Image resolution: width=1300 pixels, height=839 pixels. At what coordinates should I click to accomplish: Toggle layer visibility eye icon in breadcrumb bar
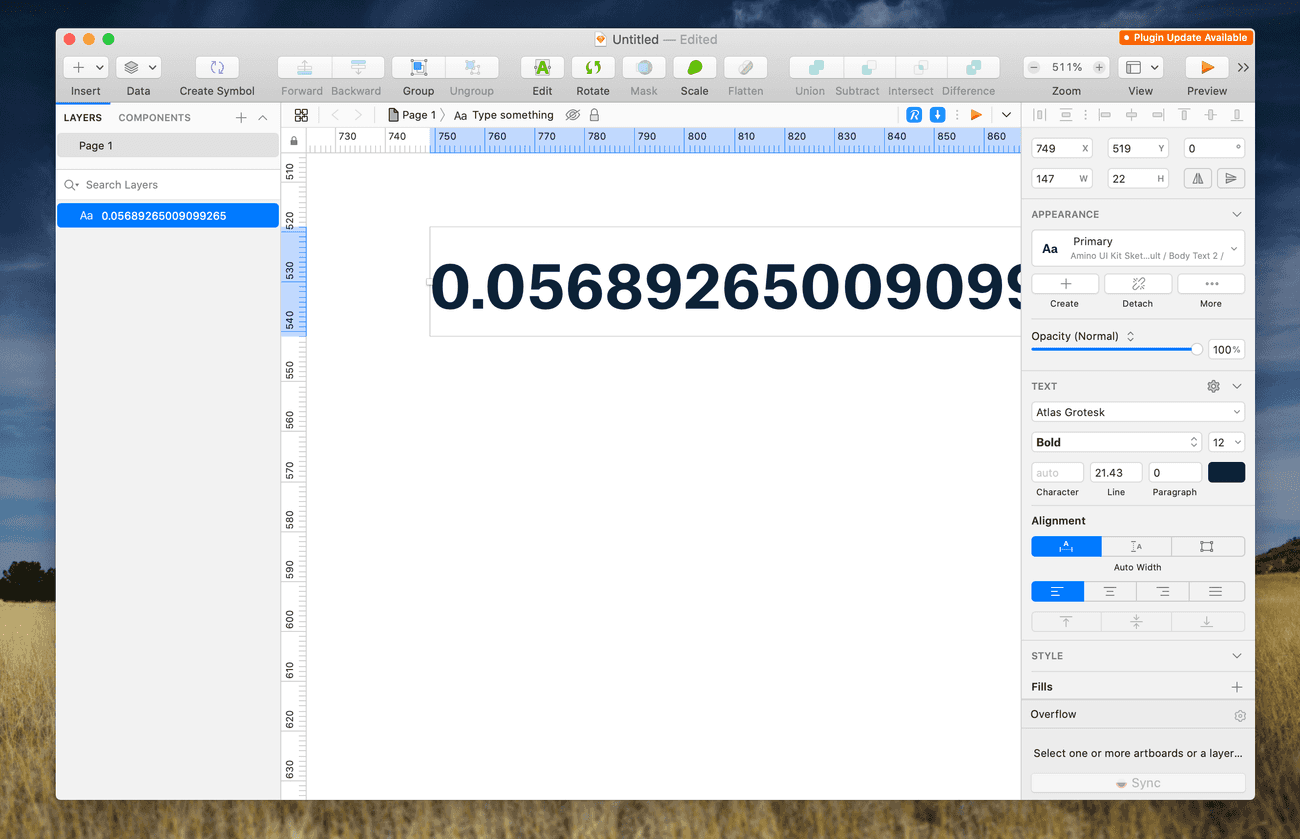573,115
